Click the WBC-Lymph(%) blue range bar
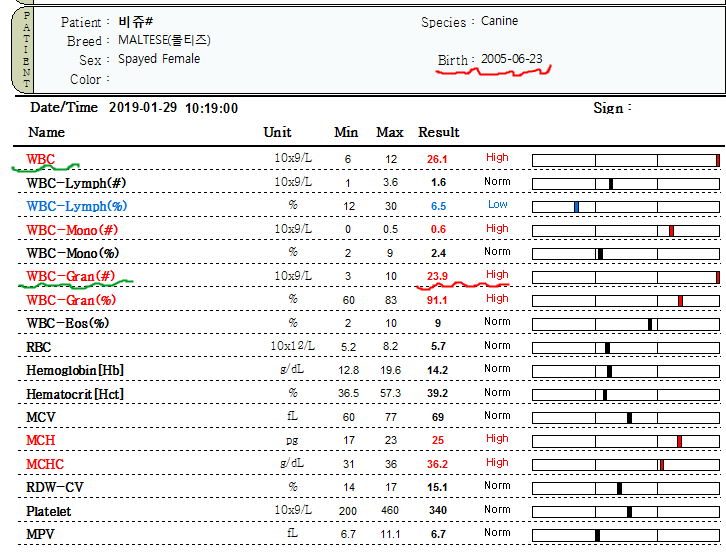 pyautogui.click(x=626, y=207)
